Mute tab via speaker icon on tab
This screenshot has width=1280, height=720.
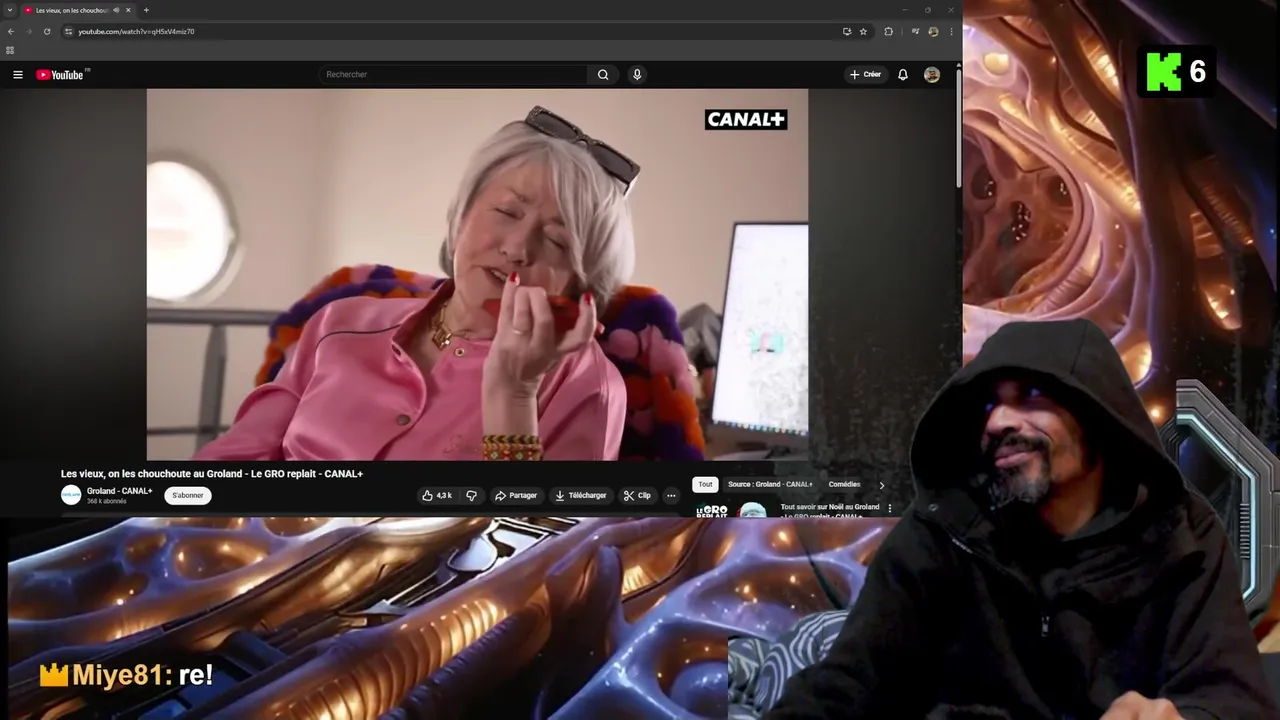116,10
